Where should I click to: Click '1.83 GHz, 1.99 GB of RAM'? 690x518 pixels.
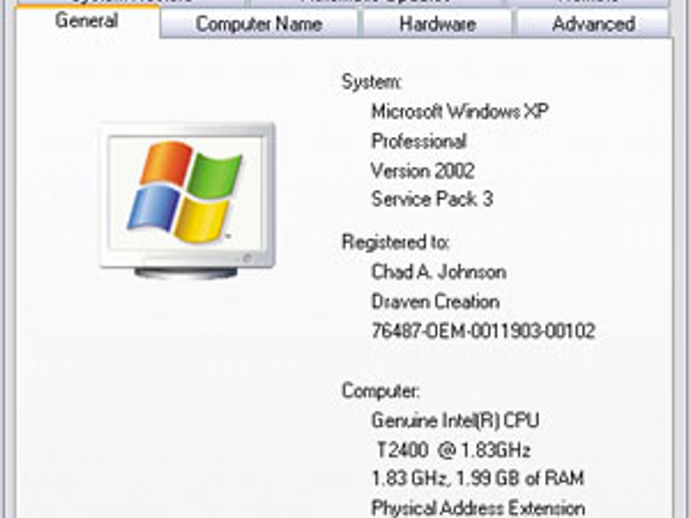[477, 478]
